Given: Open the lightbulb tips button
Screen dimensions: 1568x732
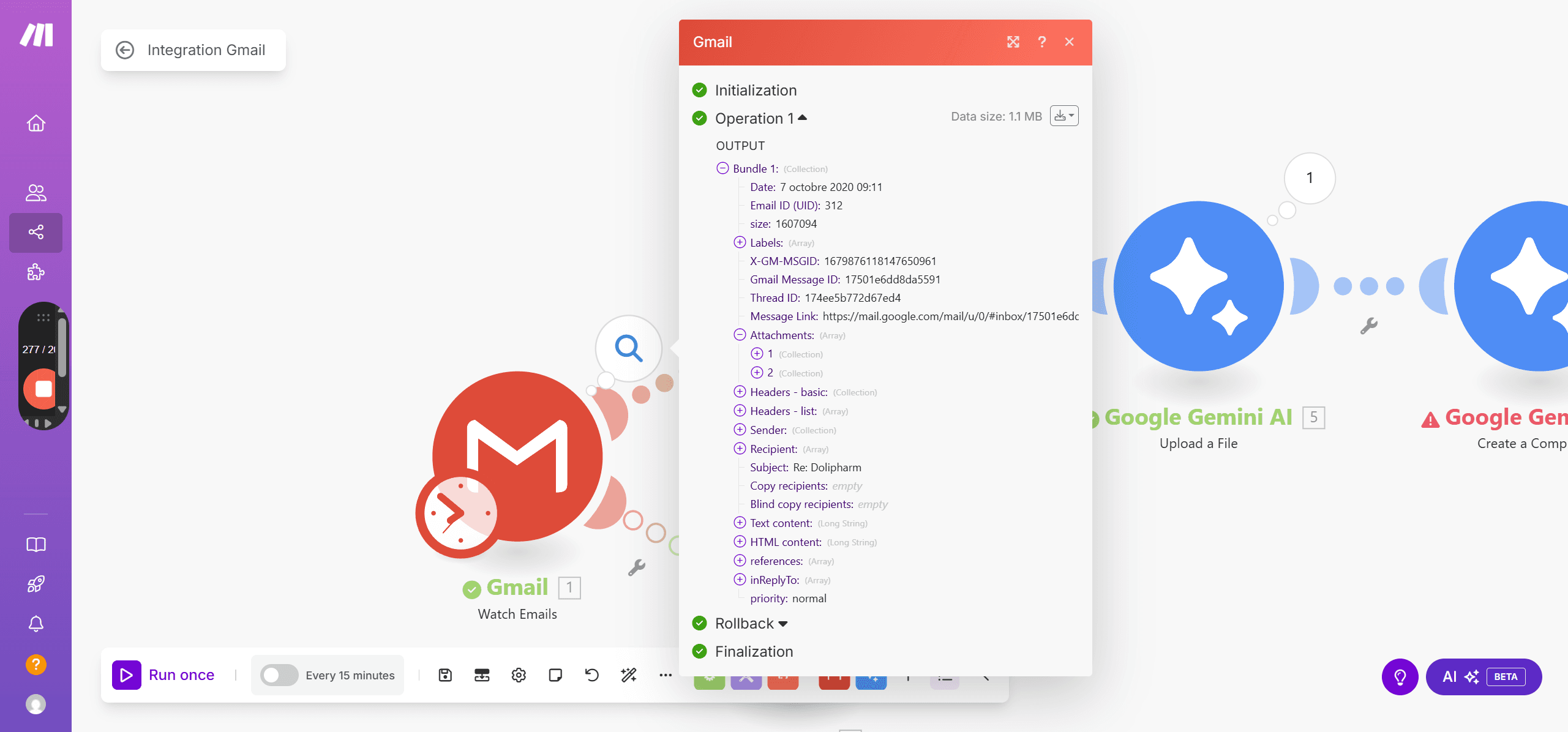Looking at the screenshot, I should [1400, 677].
